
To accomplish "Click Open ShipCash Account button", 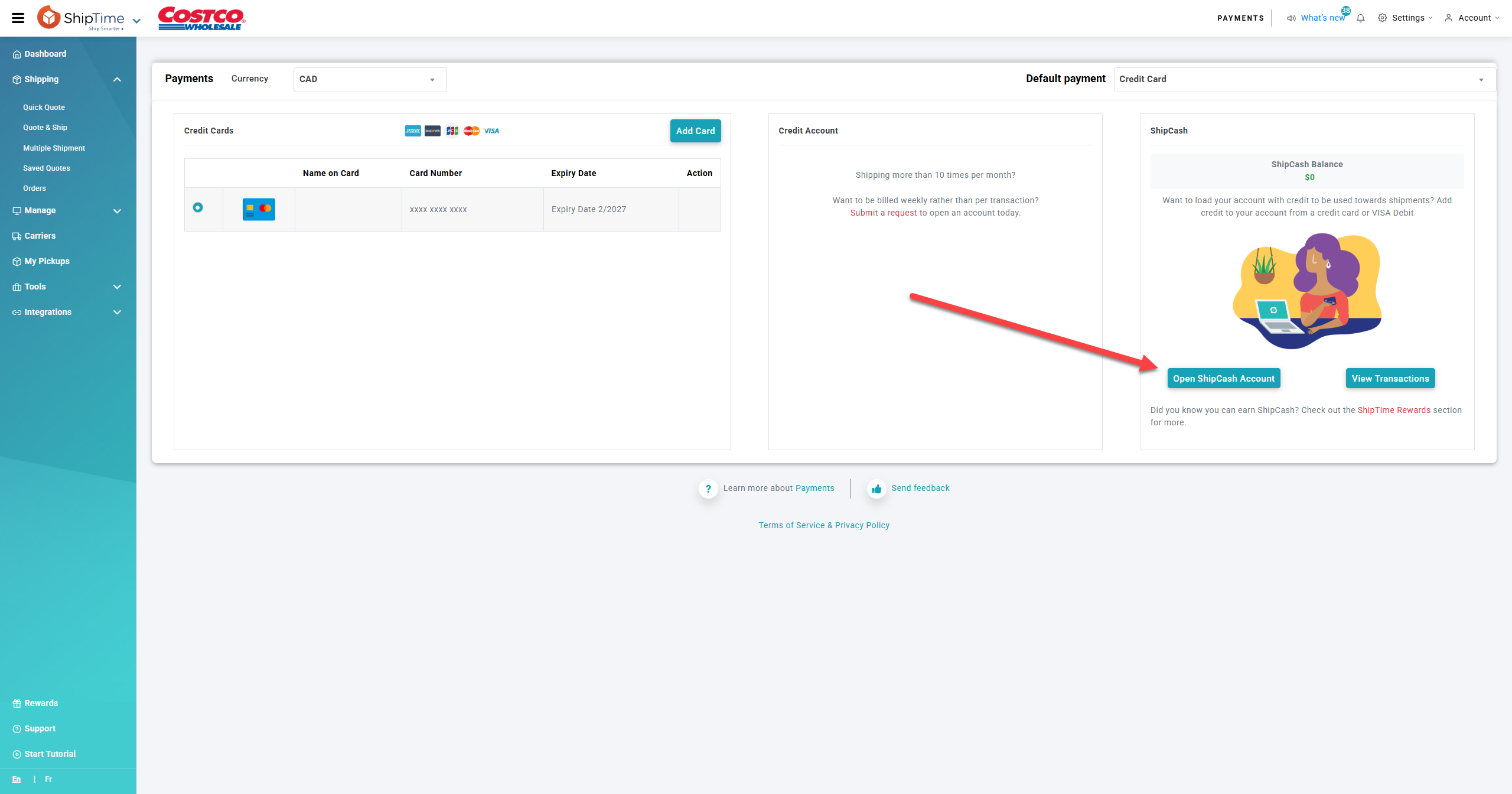I will pyautogui.click(x=1223, y=379).
